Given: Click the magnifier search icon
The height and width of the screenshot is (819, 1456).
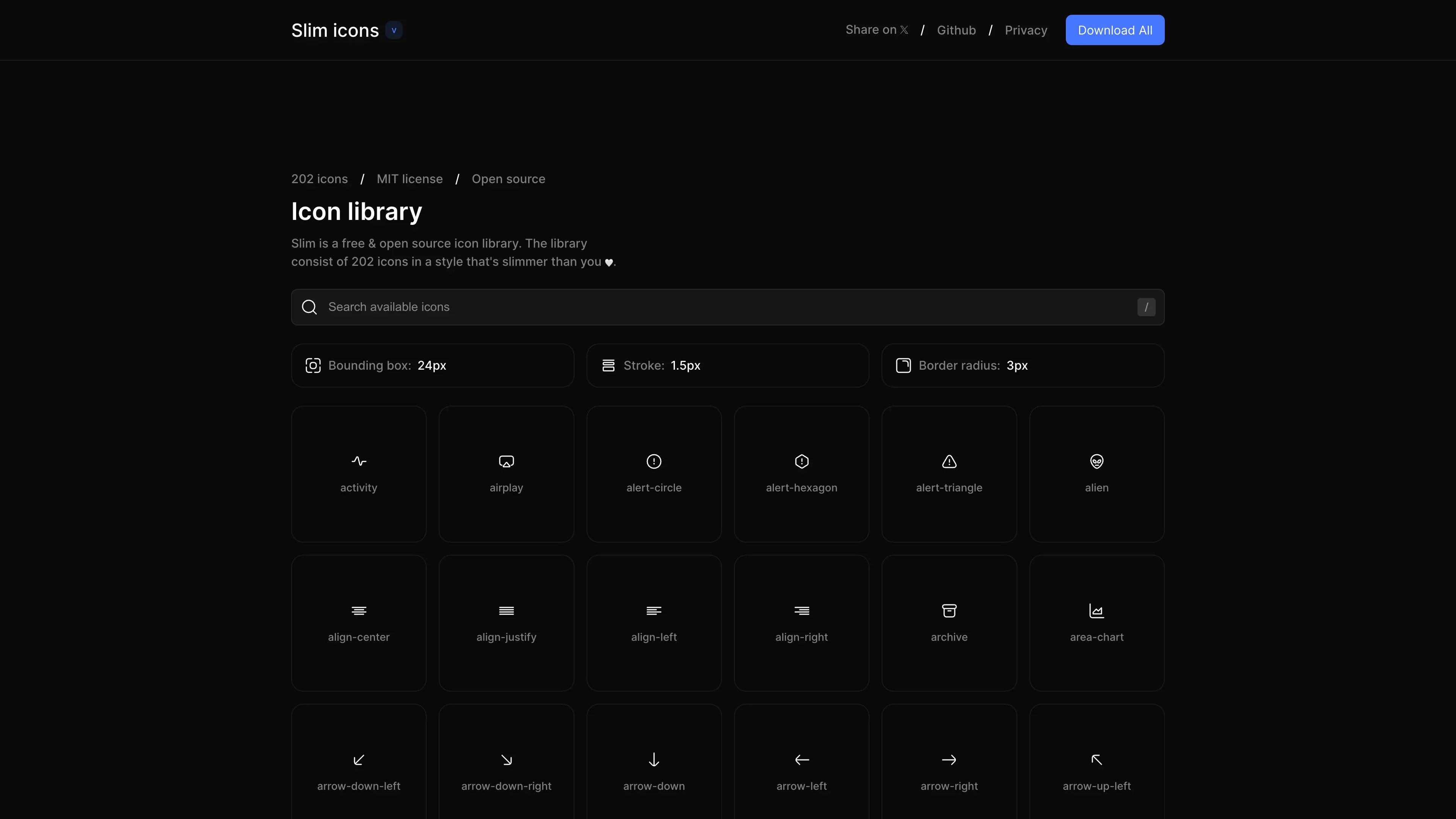Looking at the screenshot, I should coord(309,307).
